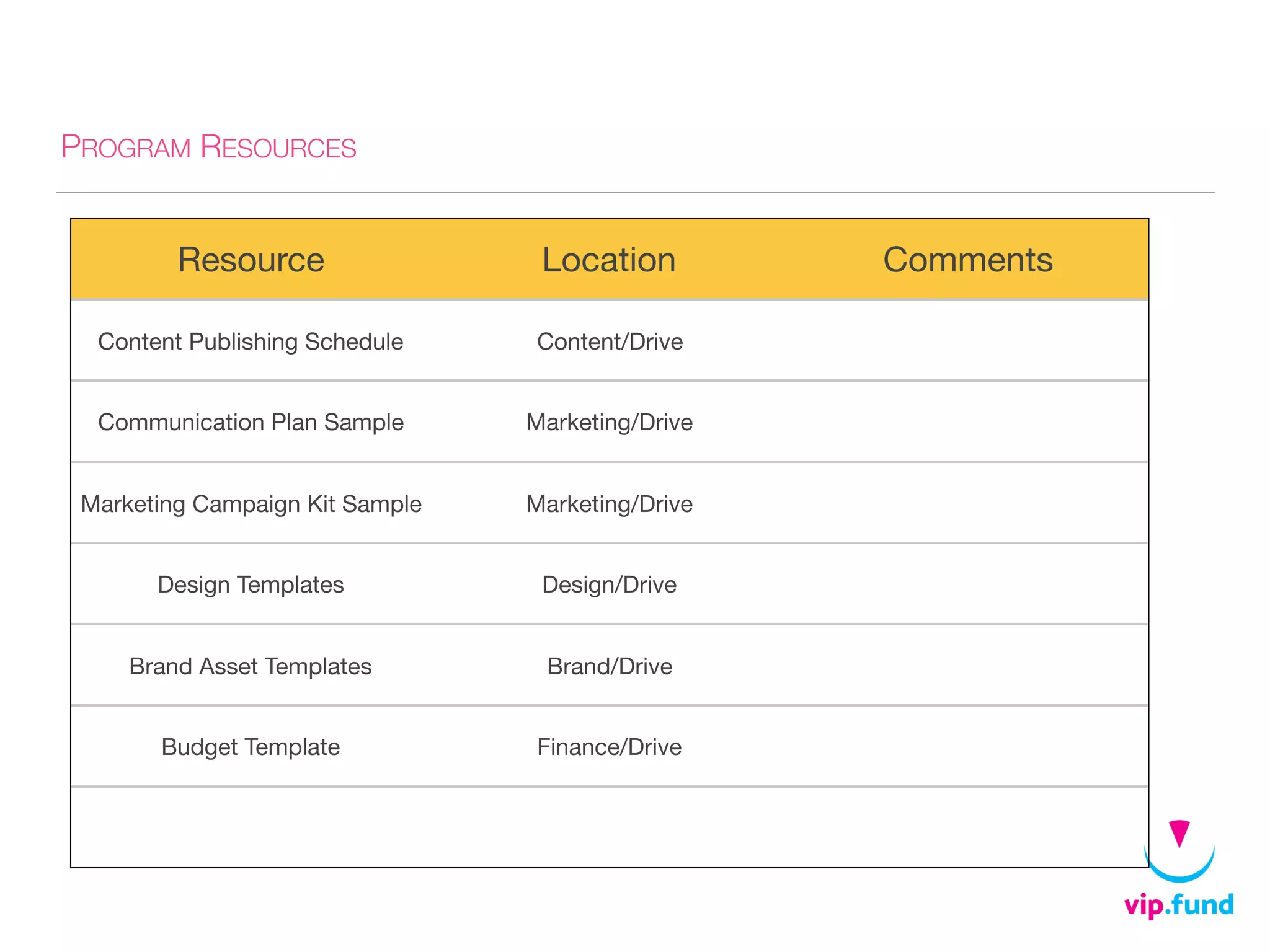Click the Comments column header
Screen dimensions: 1270x952
click(x=968, y=260)
